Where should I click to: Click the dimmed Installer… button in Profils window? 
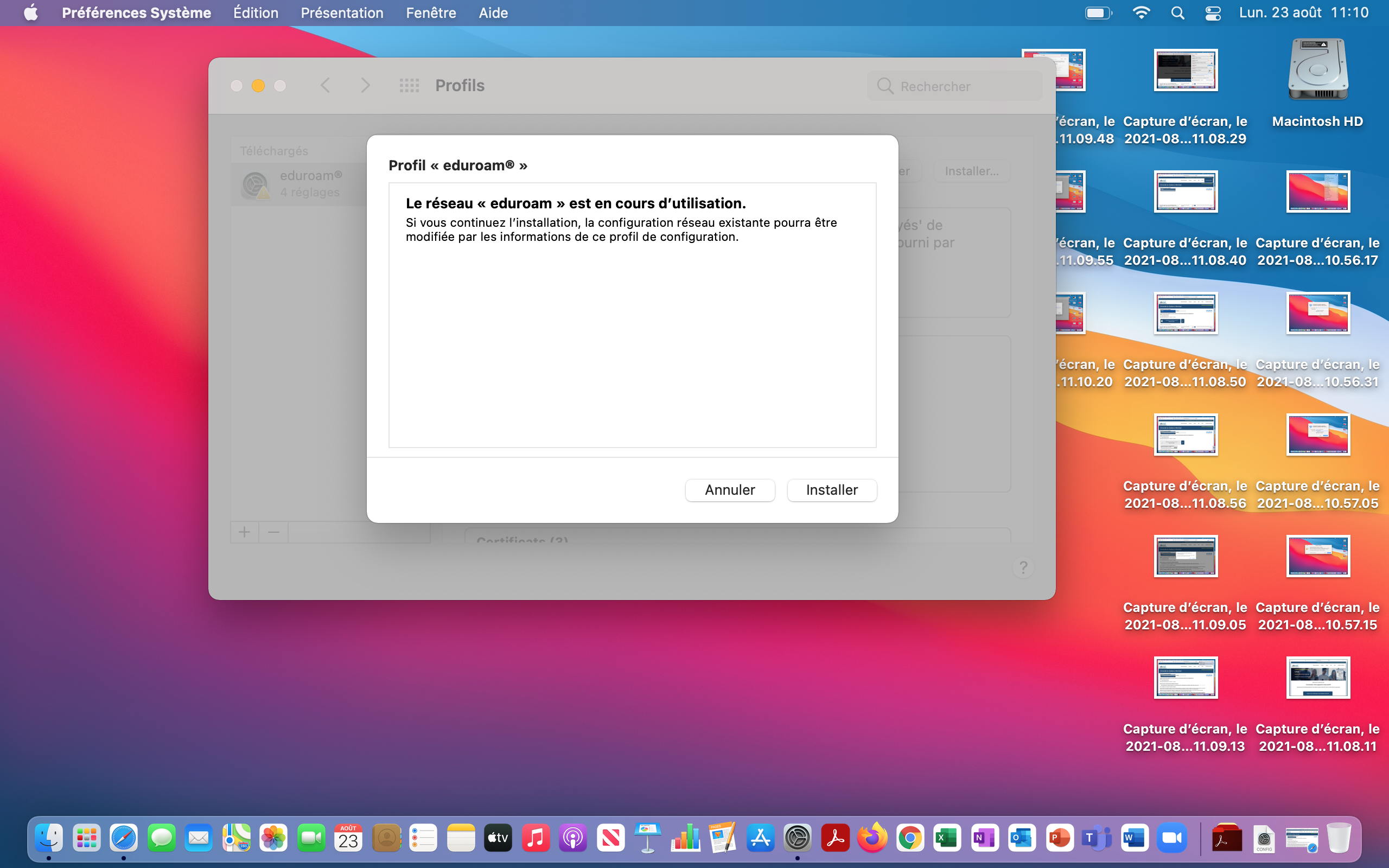[972, 171]
